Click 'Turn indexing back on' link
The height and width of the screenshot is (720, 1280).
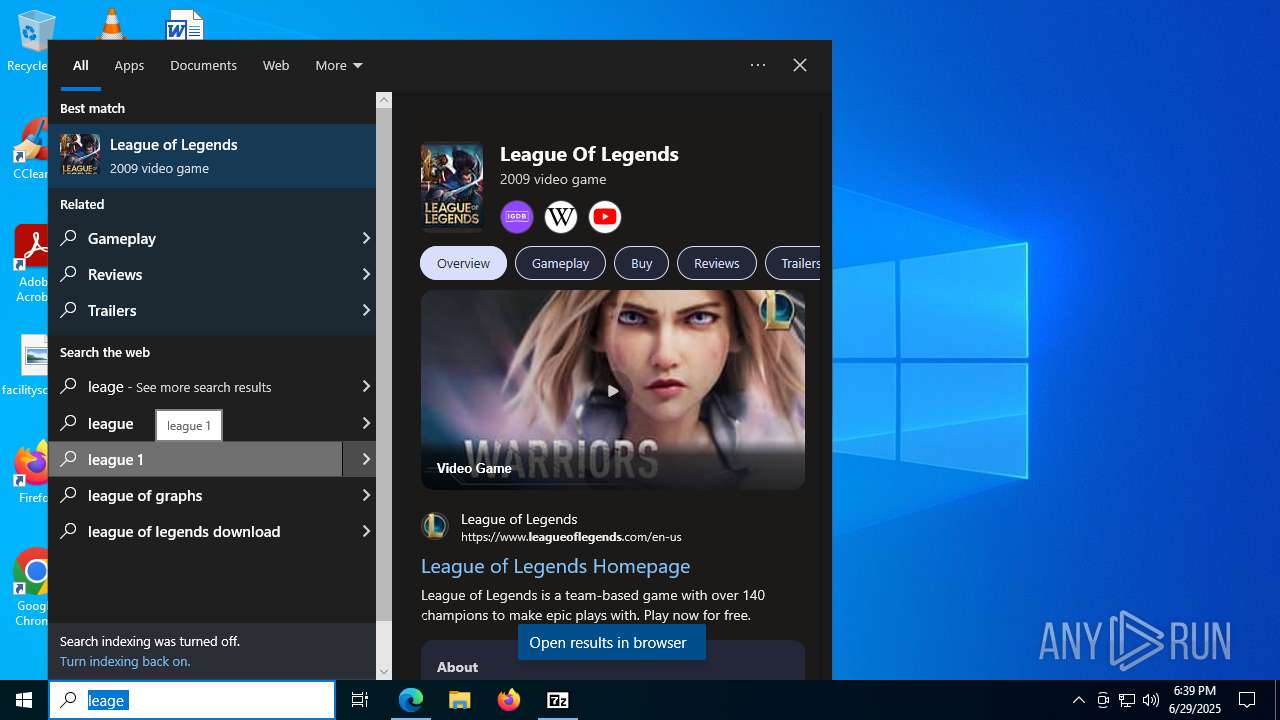[x=125, y=661]
